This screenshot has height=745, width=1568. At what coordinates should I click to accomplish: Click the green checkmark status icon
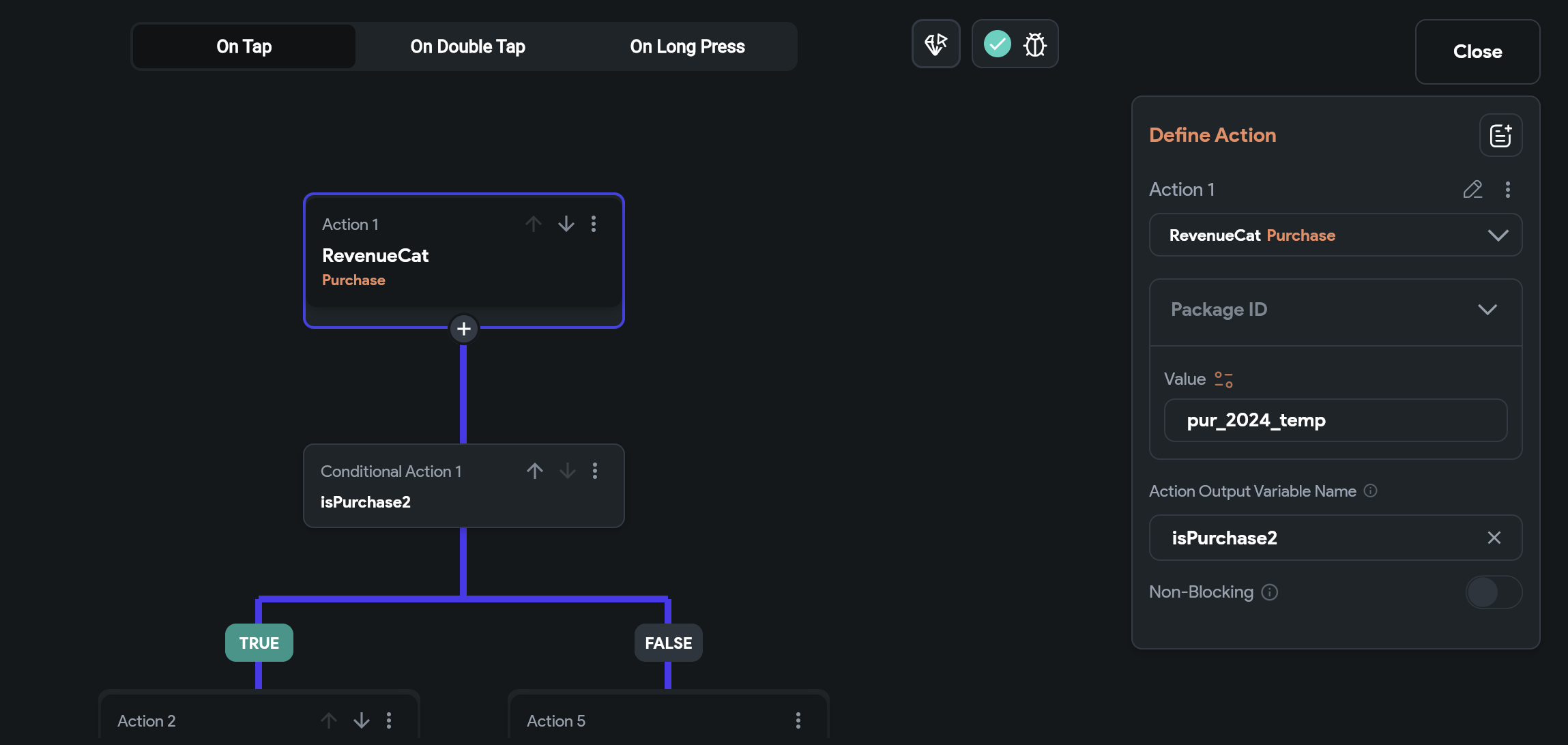(997, 44)
